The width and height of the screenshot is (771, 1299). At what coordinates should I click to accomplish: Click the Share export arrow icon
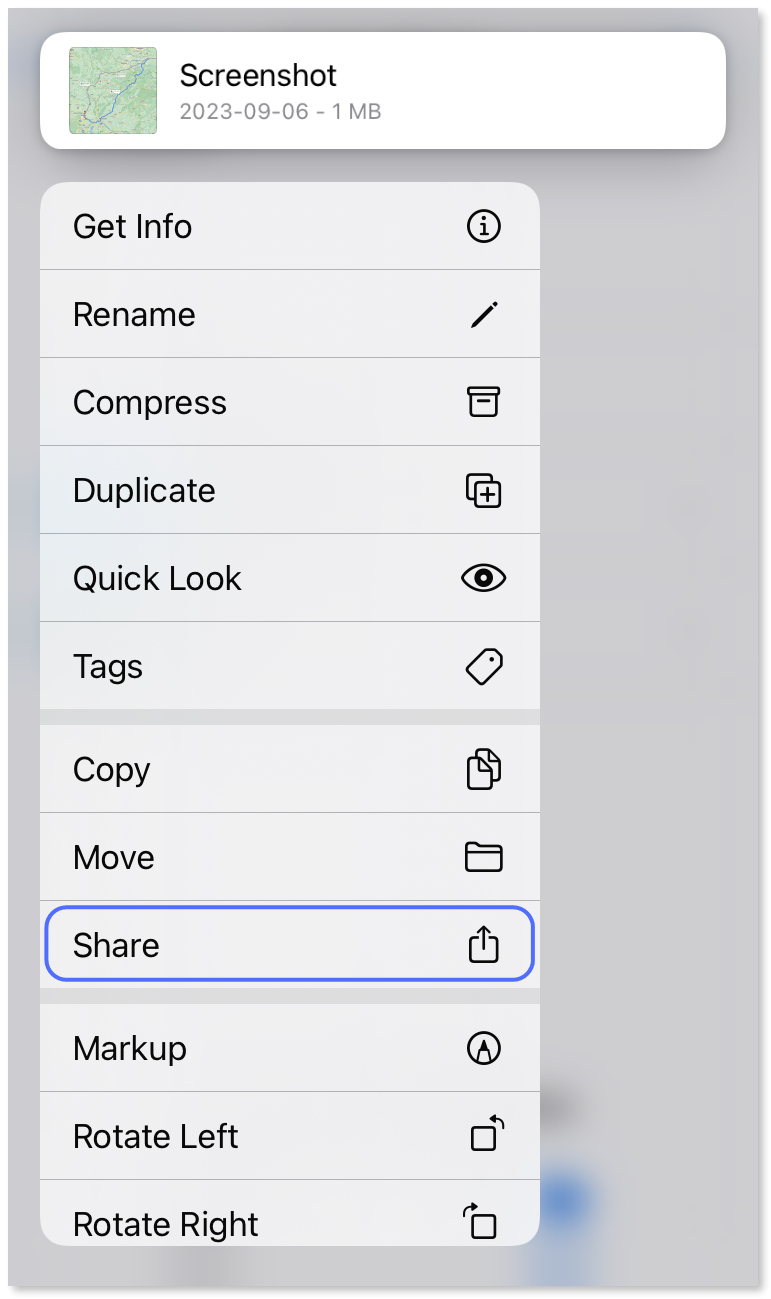point(484,944)
